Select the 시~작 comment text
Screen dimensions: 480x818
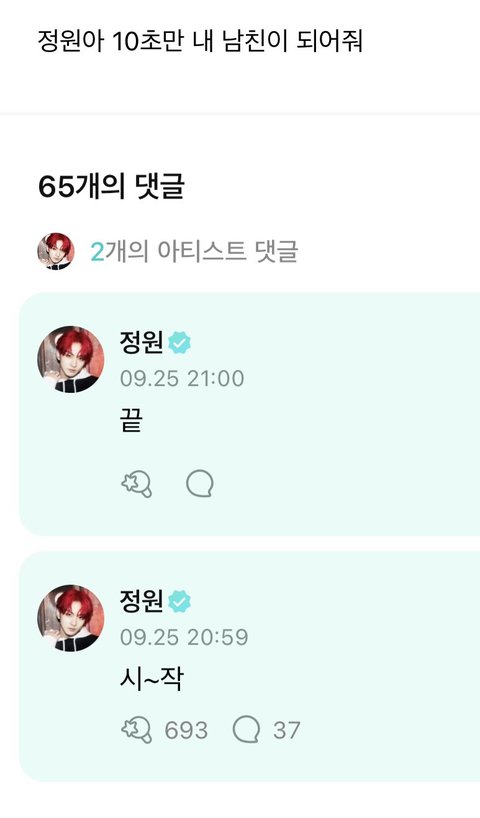pos(151,679)
